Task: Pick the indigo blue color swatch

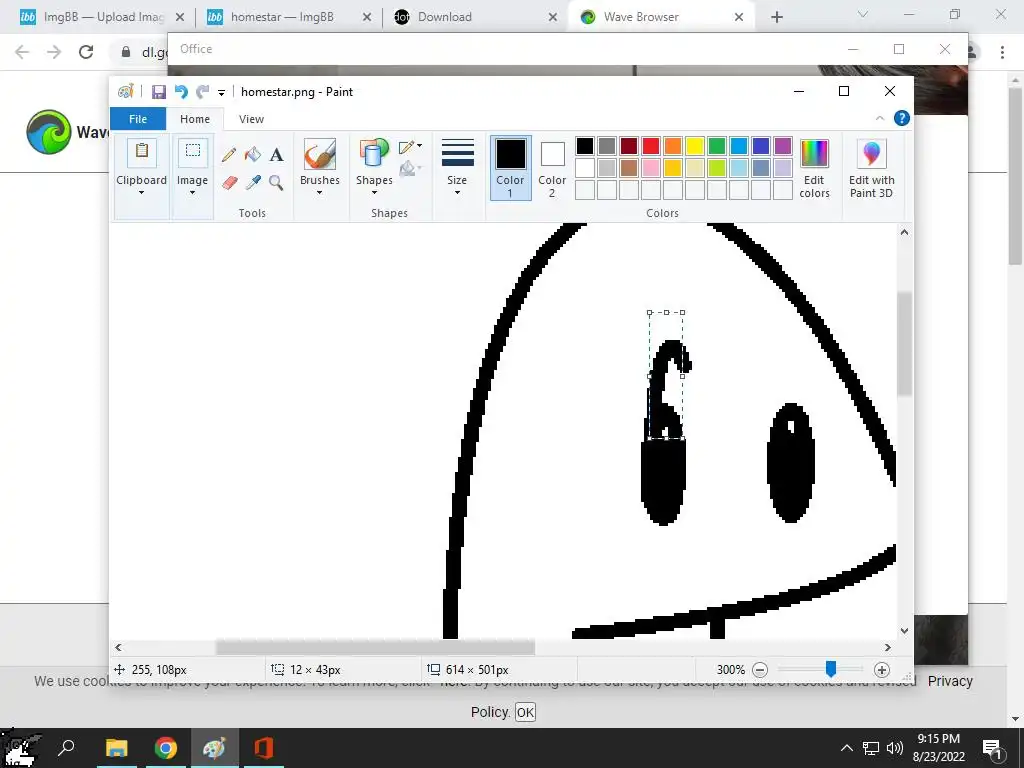Action: click(761, 146)
